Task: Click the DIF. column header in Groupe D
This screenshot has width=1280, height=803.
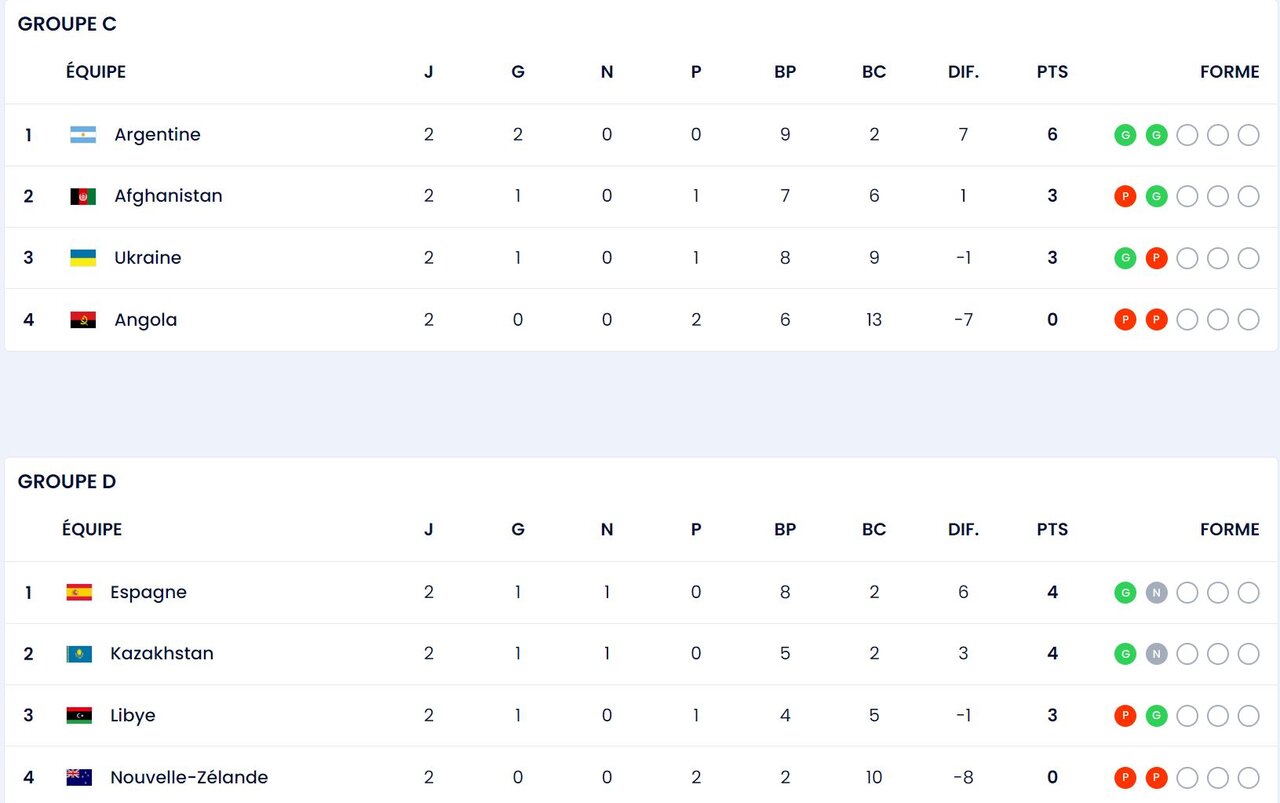Action: click(x=963, y=530)
